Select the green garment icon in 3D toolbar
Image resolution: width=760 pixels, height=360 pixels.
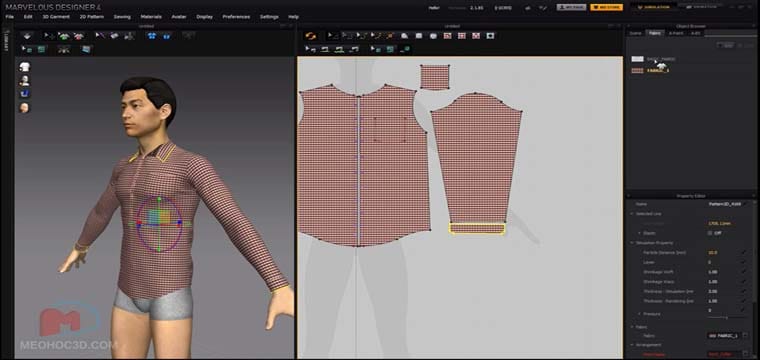pos(63,36)
